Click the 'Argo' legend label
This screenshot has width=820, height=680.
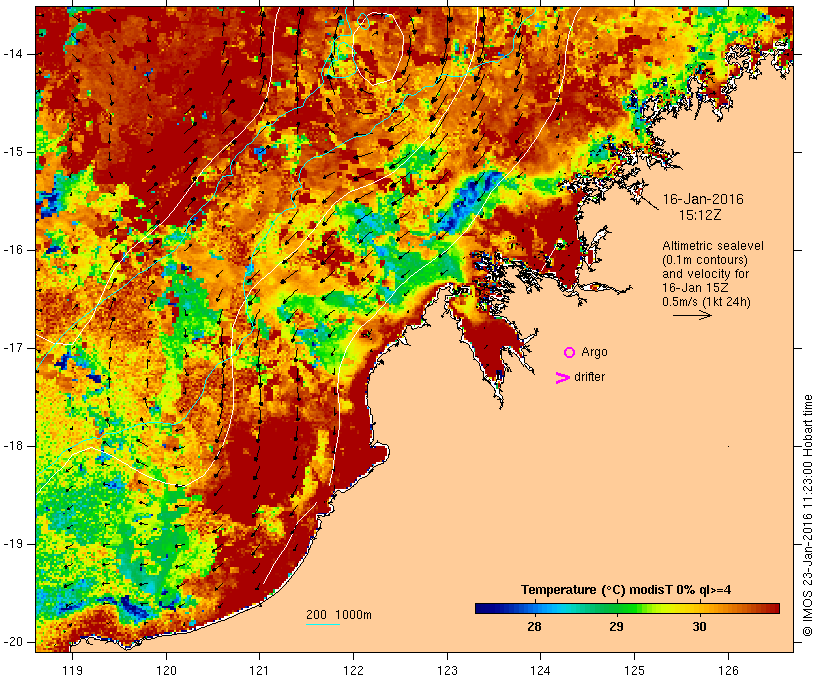click(594, 352)
